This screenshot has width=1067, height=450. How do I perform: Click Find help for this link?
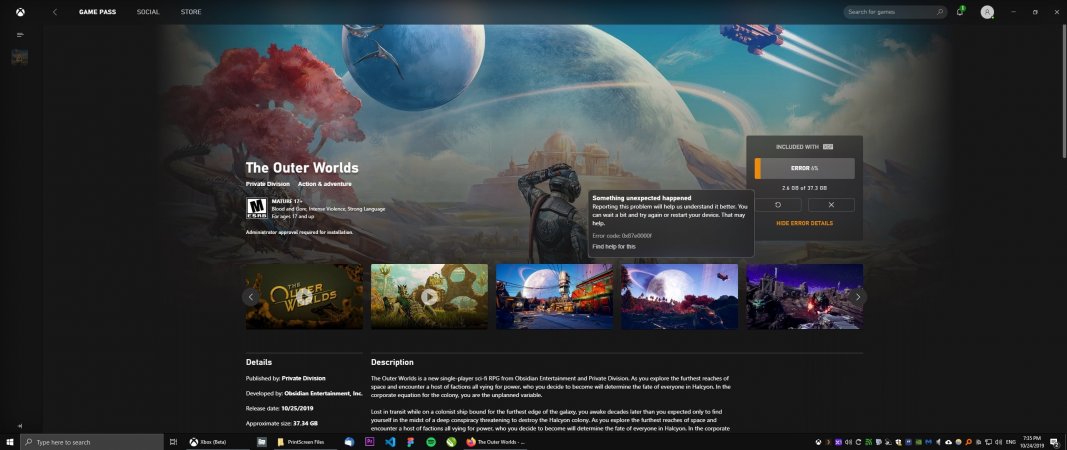coord(614,246)
